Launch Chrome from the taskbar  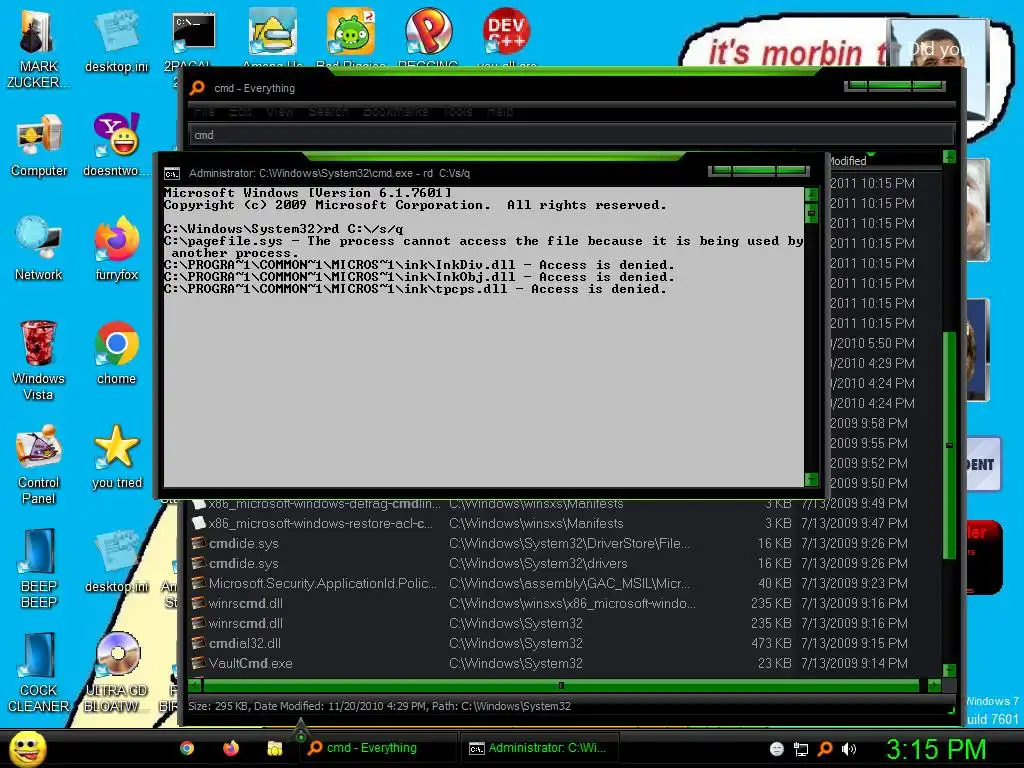point(187,748)
